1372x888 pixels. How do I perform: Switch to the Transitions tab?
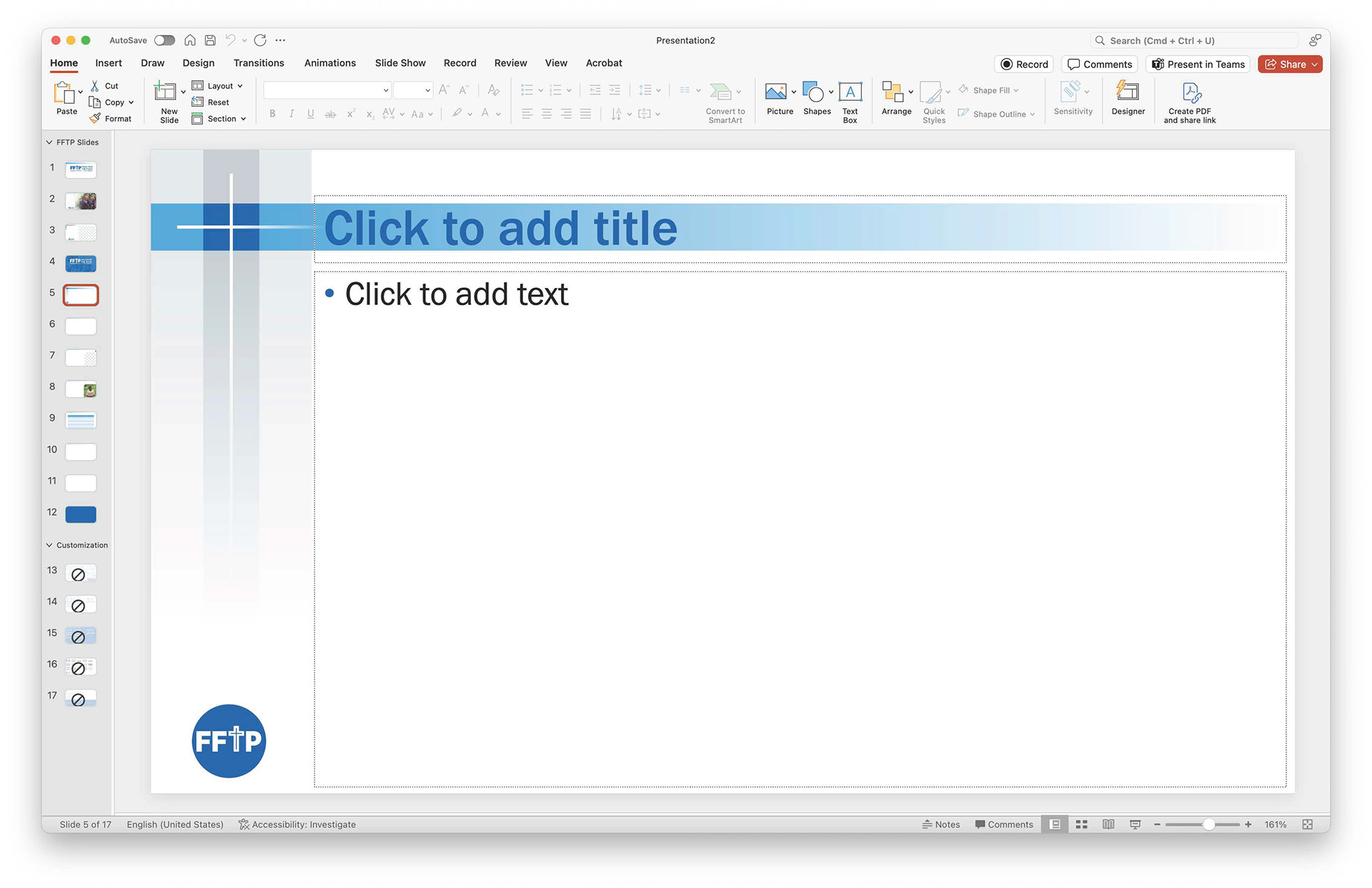click(x=259, y=63)
